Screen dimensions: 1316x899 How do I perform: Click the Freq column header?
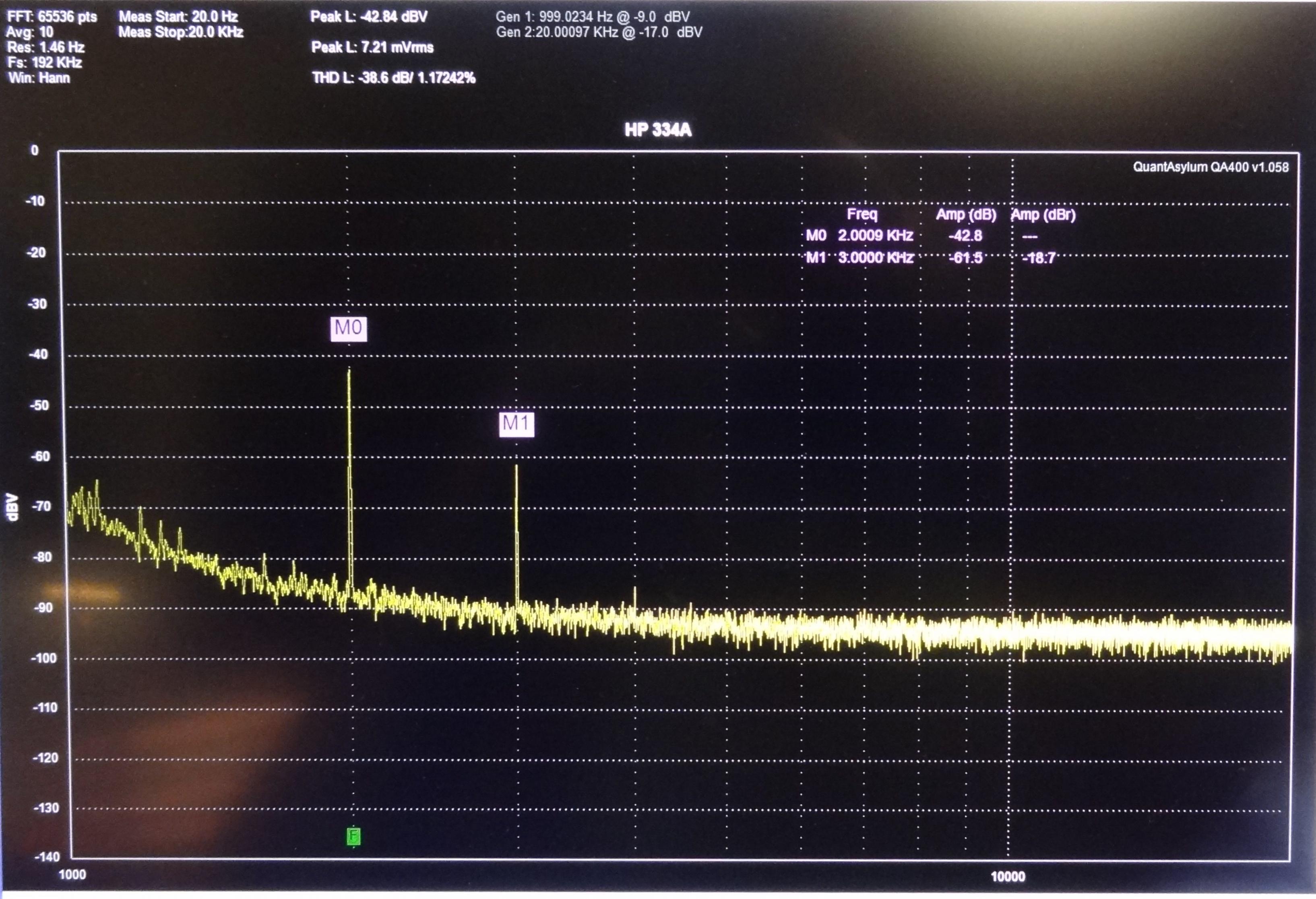point(862,214)
